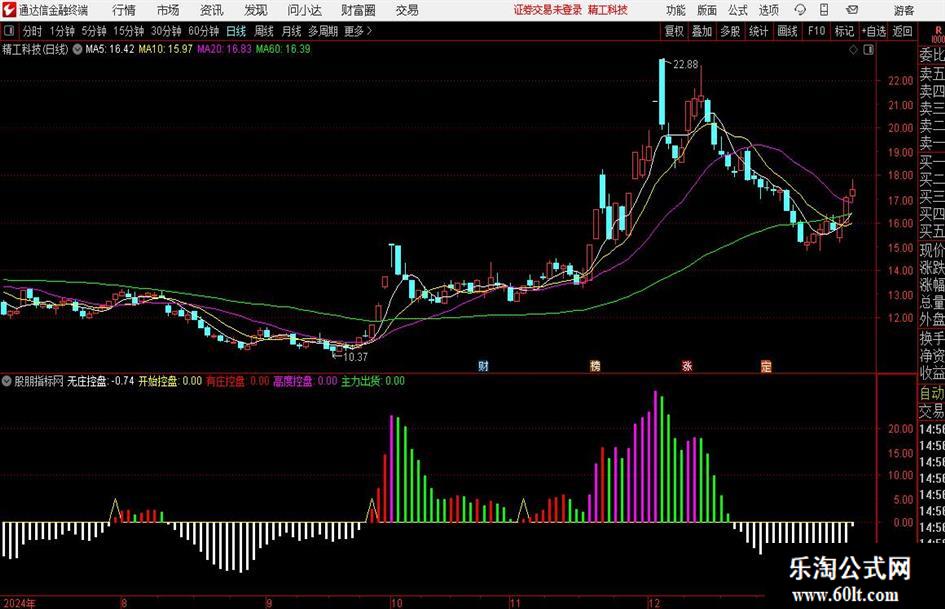The width and height of the screenshot is (945, 609).
Task: Select the 日线 daily tab
Action: coord(236,31)
